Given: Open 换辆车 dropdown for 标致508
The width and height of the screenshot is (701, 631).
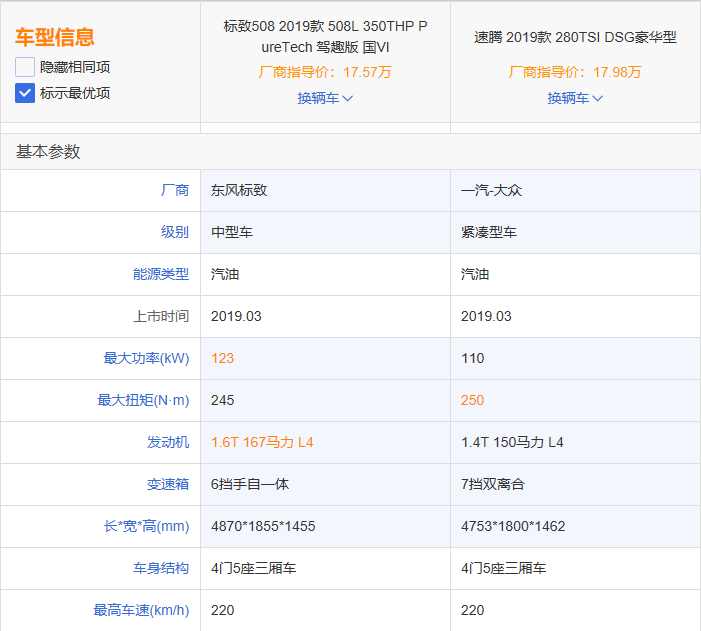Looking at the screenshot, I should (325, 98).
